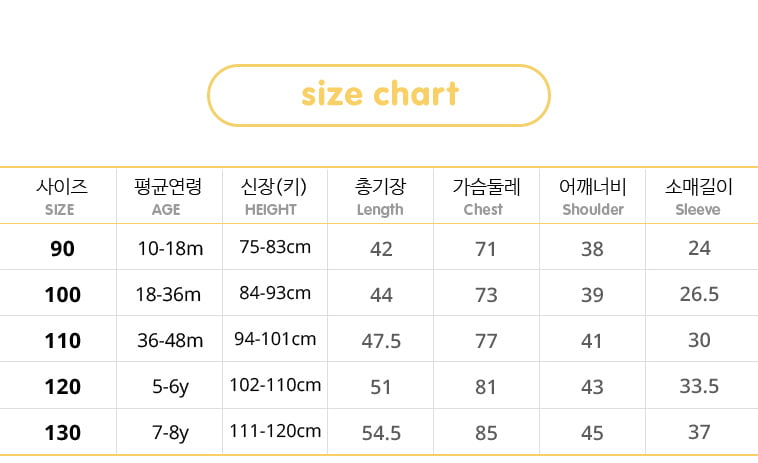Select the size 120 row label
The height and width of the screenshot is (463, 758).
point(62,387)
